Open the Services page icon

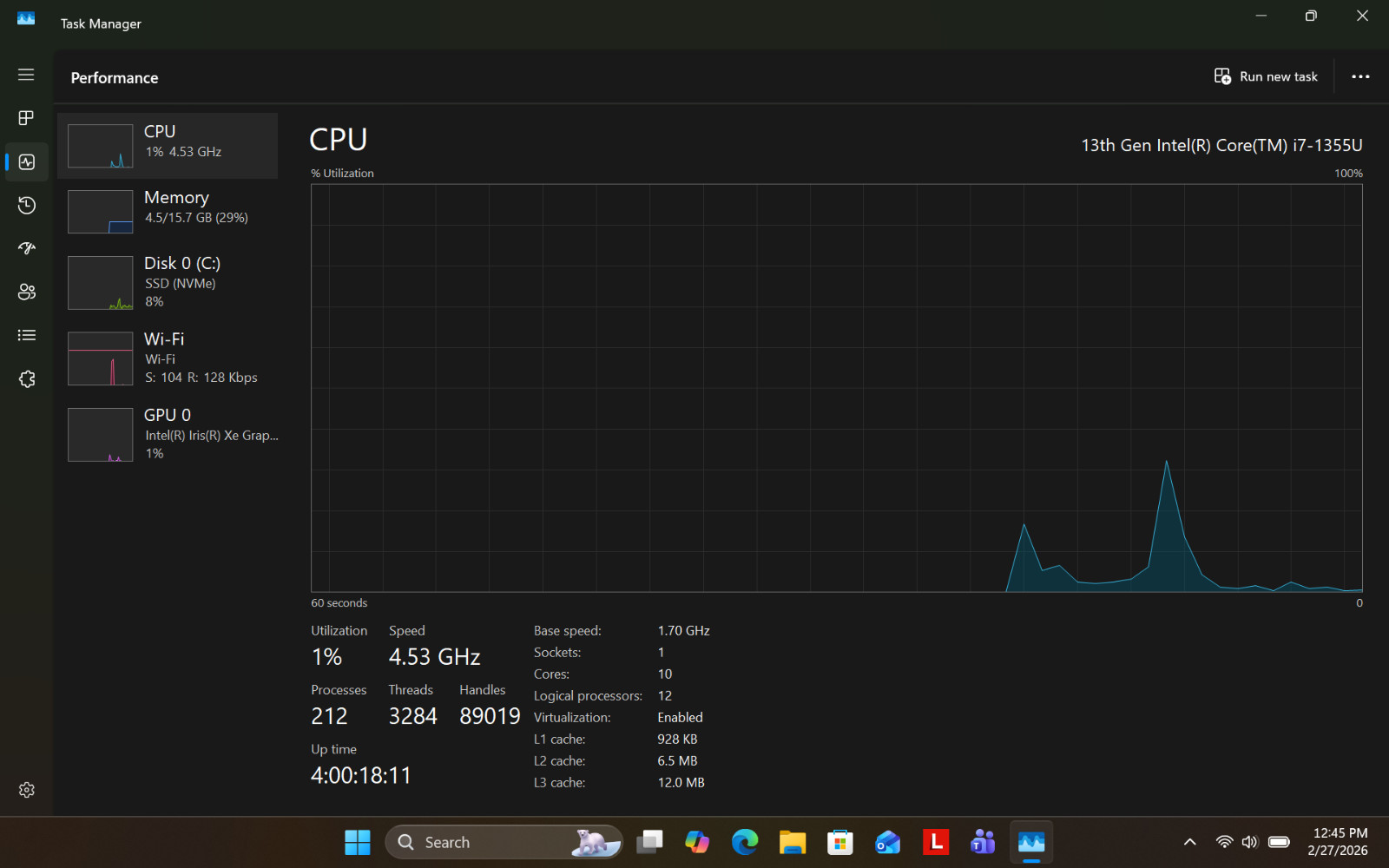pos(26,379)
